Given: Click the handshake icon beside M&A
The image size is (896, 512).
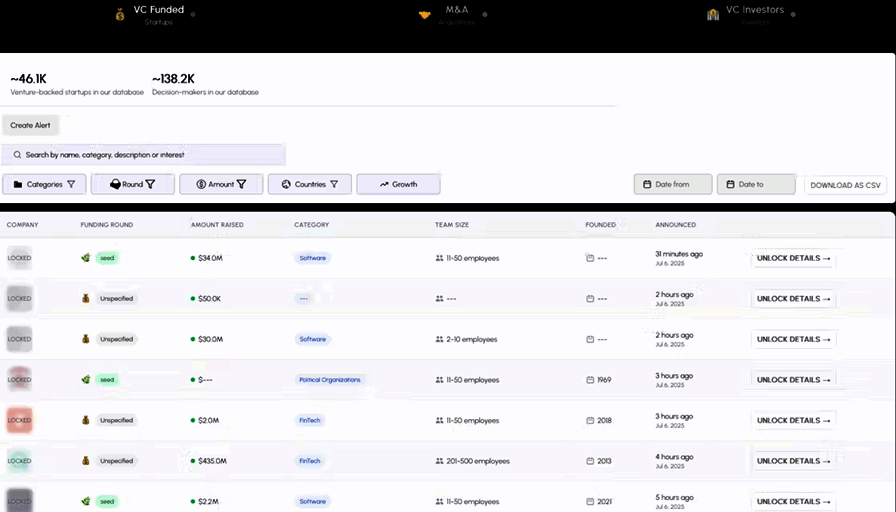Looking at the screenshot, I should (425, 15).
